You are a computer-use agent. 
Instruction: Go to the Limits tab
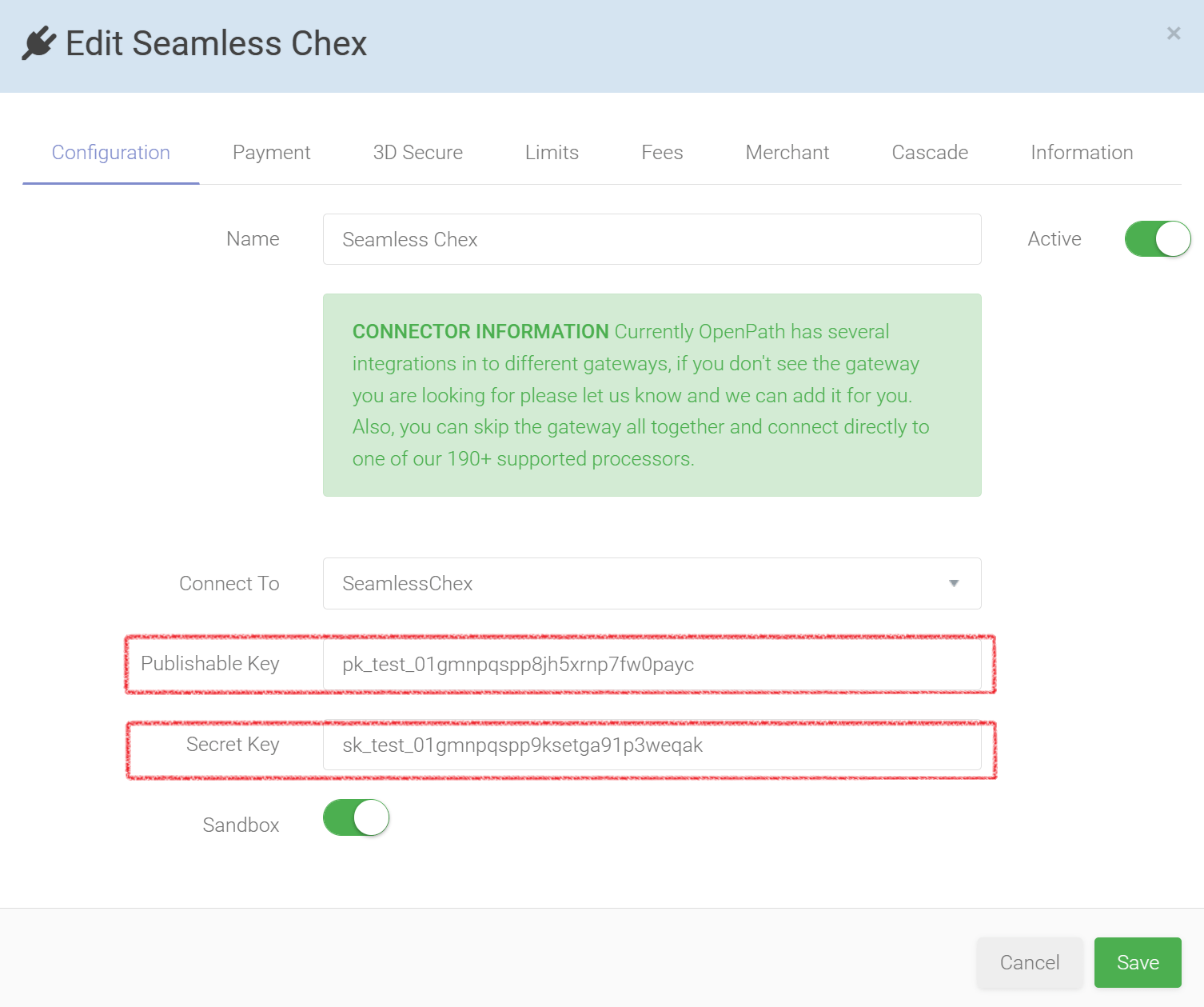click(552, 153)
